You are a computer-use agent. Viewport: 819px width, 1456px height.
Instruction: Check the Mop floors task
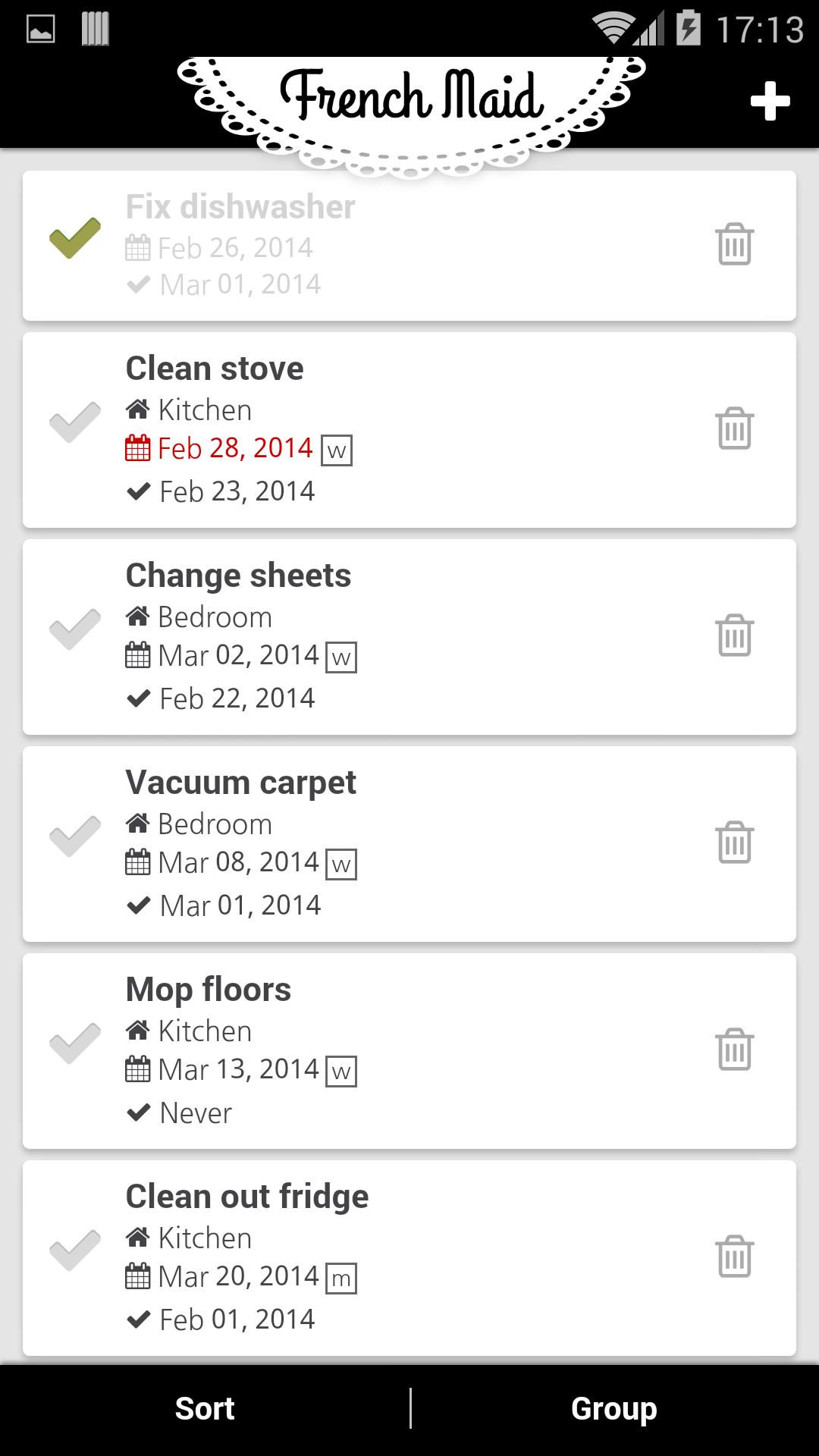tap(75, 1043)
